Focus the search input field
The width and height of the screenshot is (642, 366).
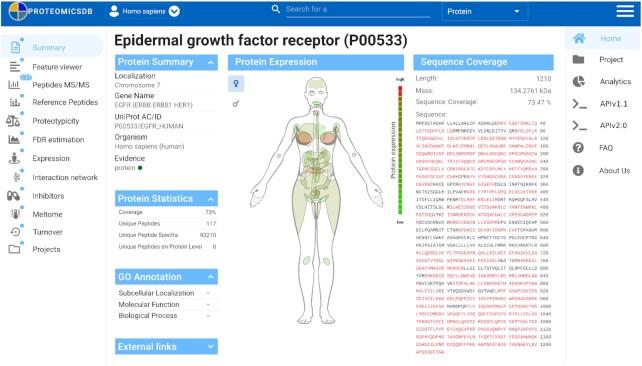coord(358,10)
